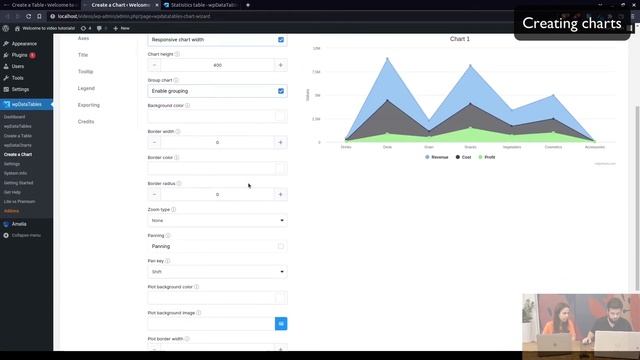Open 'Getting Started' submenu link
Image resolution: width=640 pixels, height=360 pixels.
click(18, 182)
